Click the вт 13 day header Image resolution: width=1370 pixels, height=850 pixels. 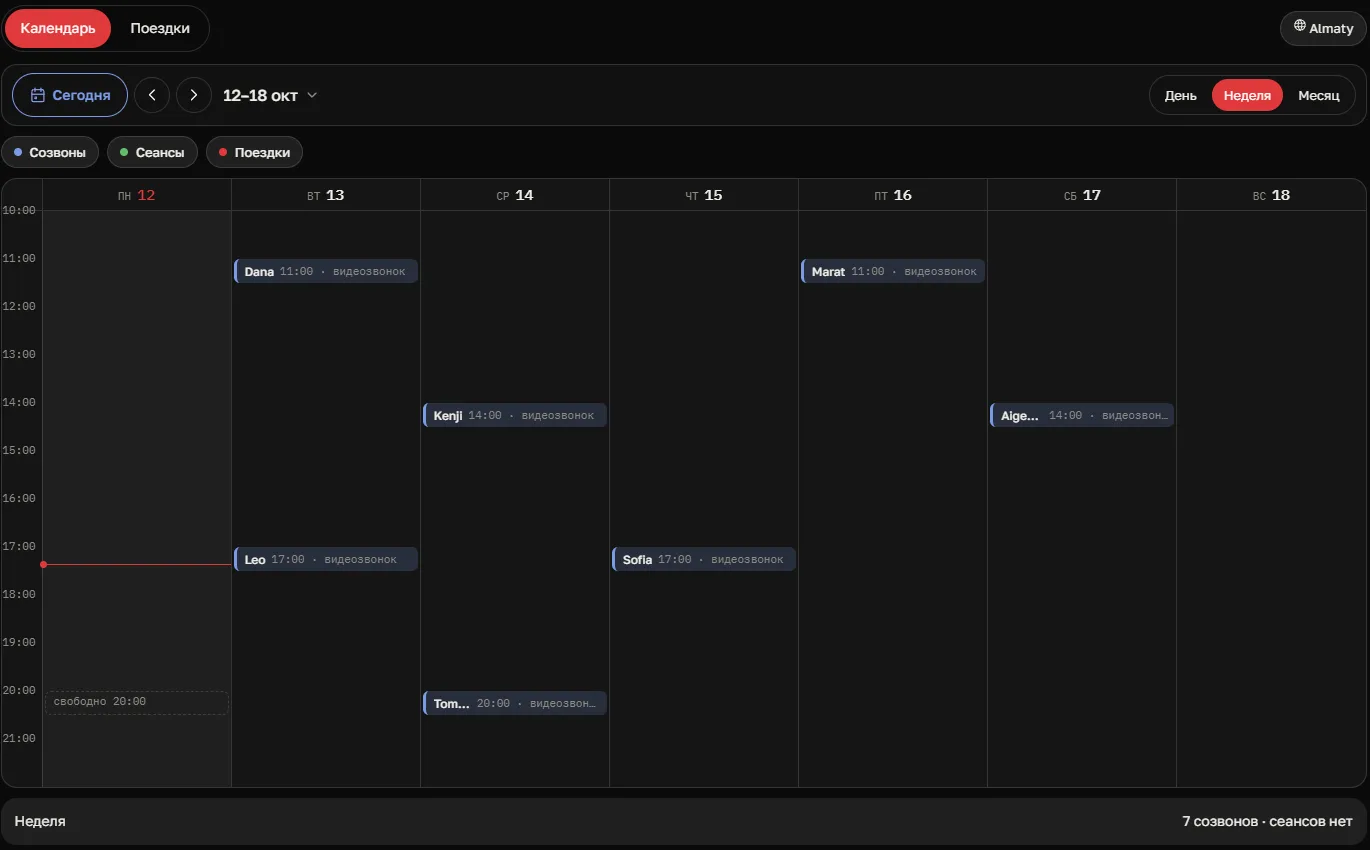point(326,195)
